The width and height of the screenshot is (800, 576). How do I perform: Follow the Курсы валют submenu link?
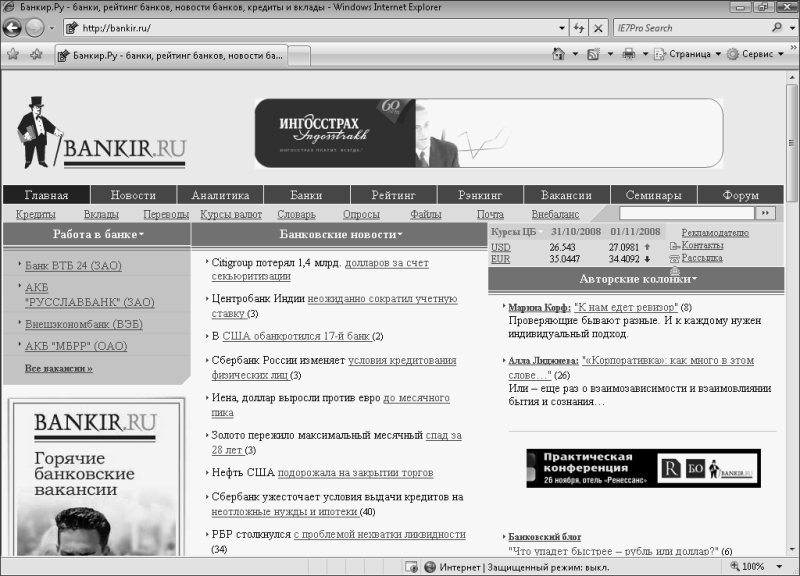click(x=231, y=214)
